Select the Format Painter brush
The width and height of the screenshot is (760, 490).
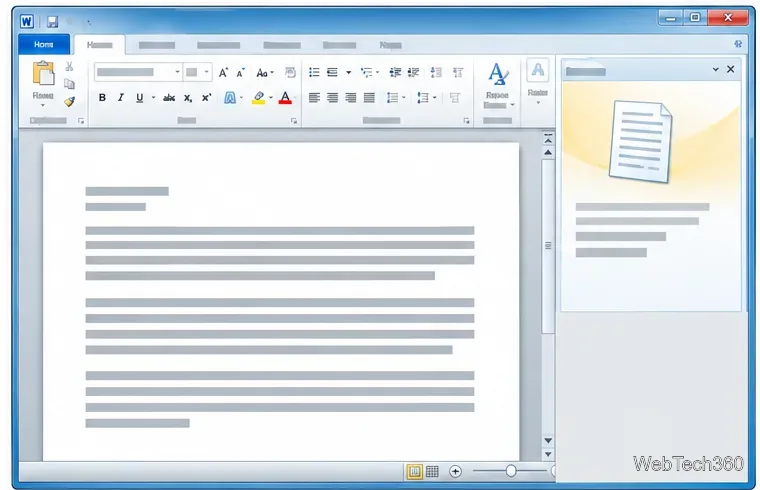point(69,102)
